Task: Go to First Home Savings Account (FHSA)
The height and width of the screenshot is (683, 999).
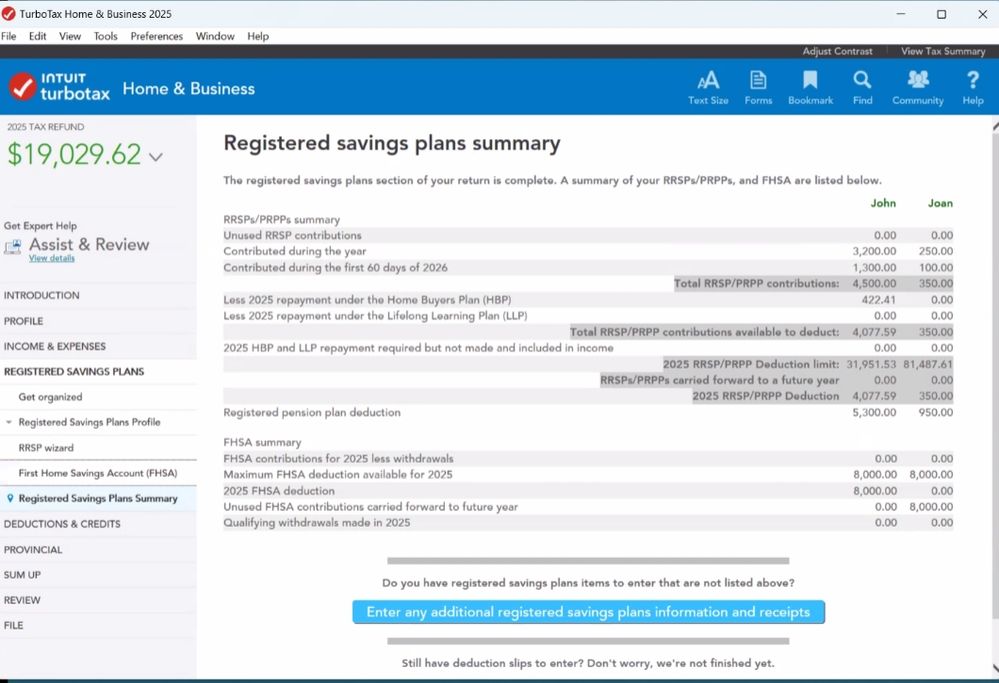Action: point(97,473)
